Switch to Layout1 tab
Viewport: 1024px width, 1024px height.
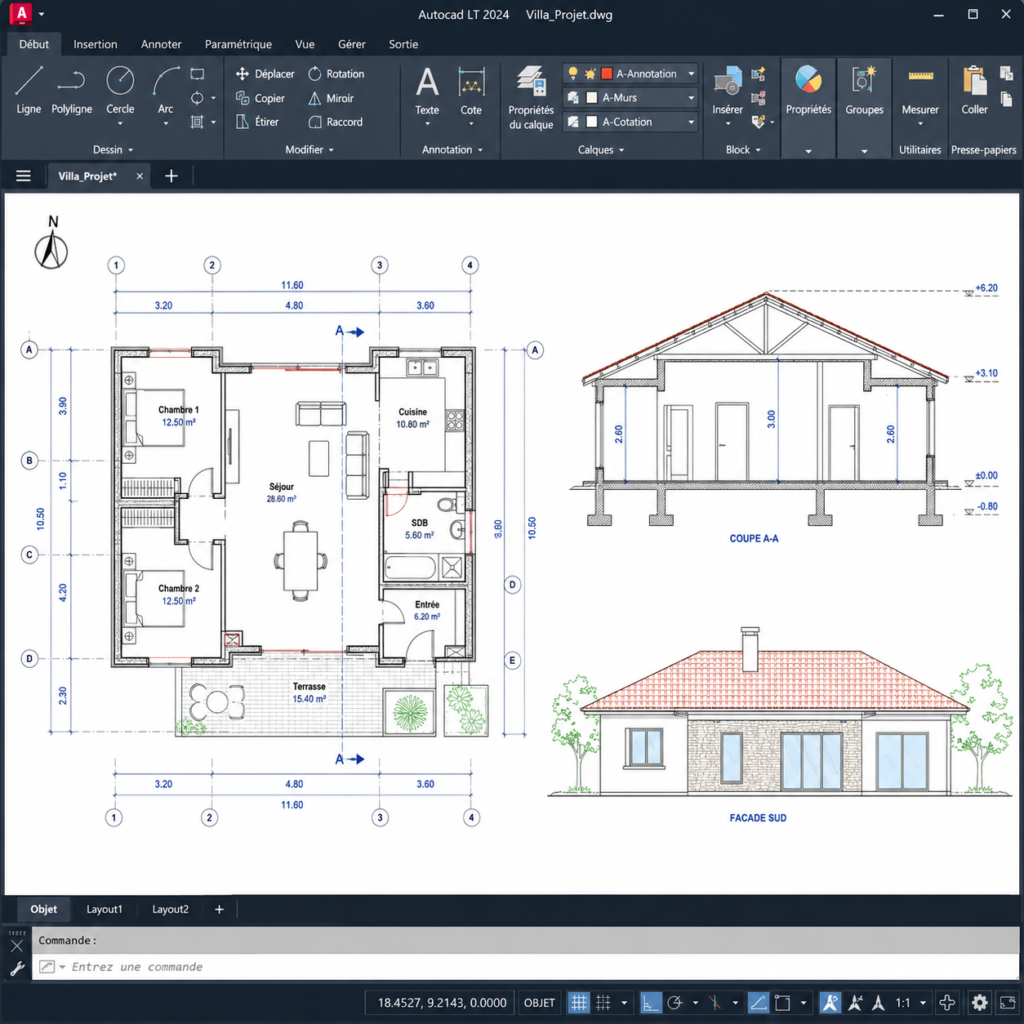click(x=104, y=909)
